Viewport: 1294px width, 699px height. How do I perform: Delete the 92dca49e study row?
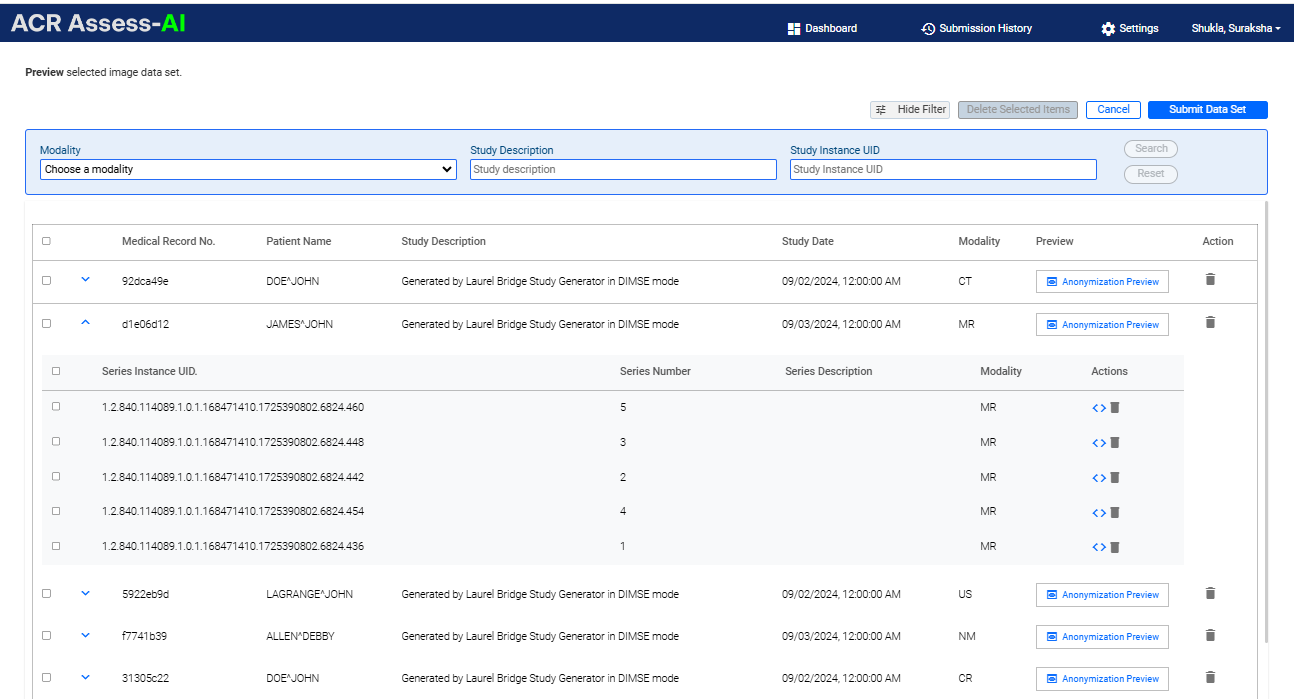[x=1210, y=279]
